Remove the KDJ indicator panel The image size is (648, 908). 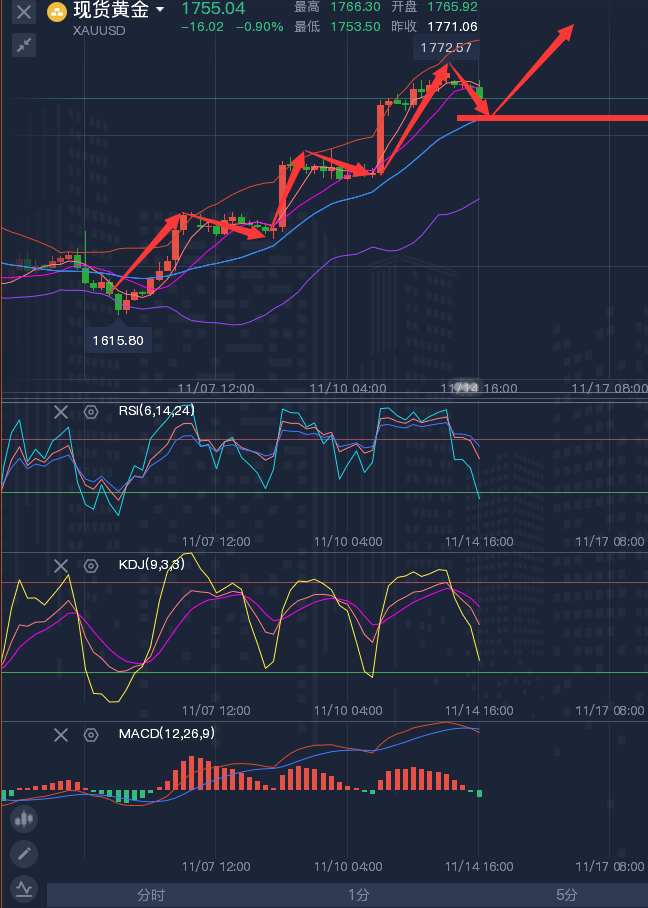[61, 566]
